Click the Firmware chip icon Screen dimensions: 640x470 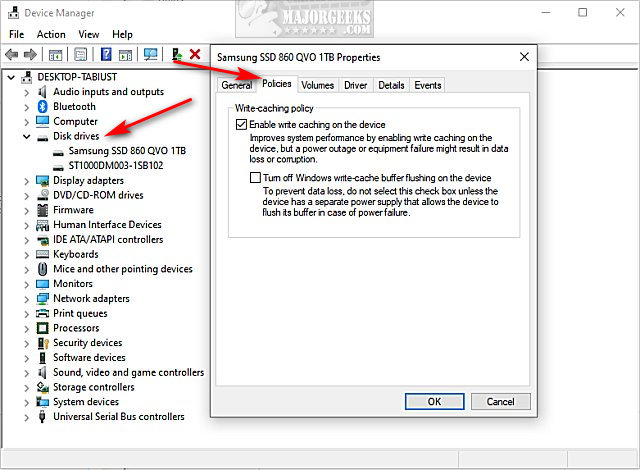click(x=42, y=210)
